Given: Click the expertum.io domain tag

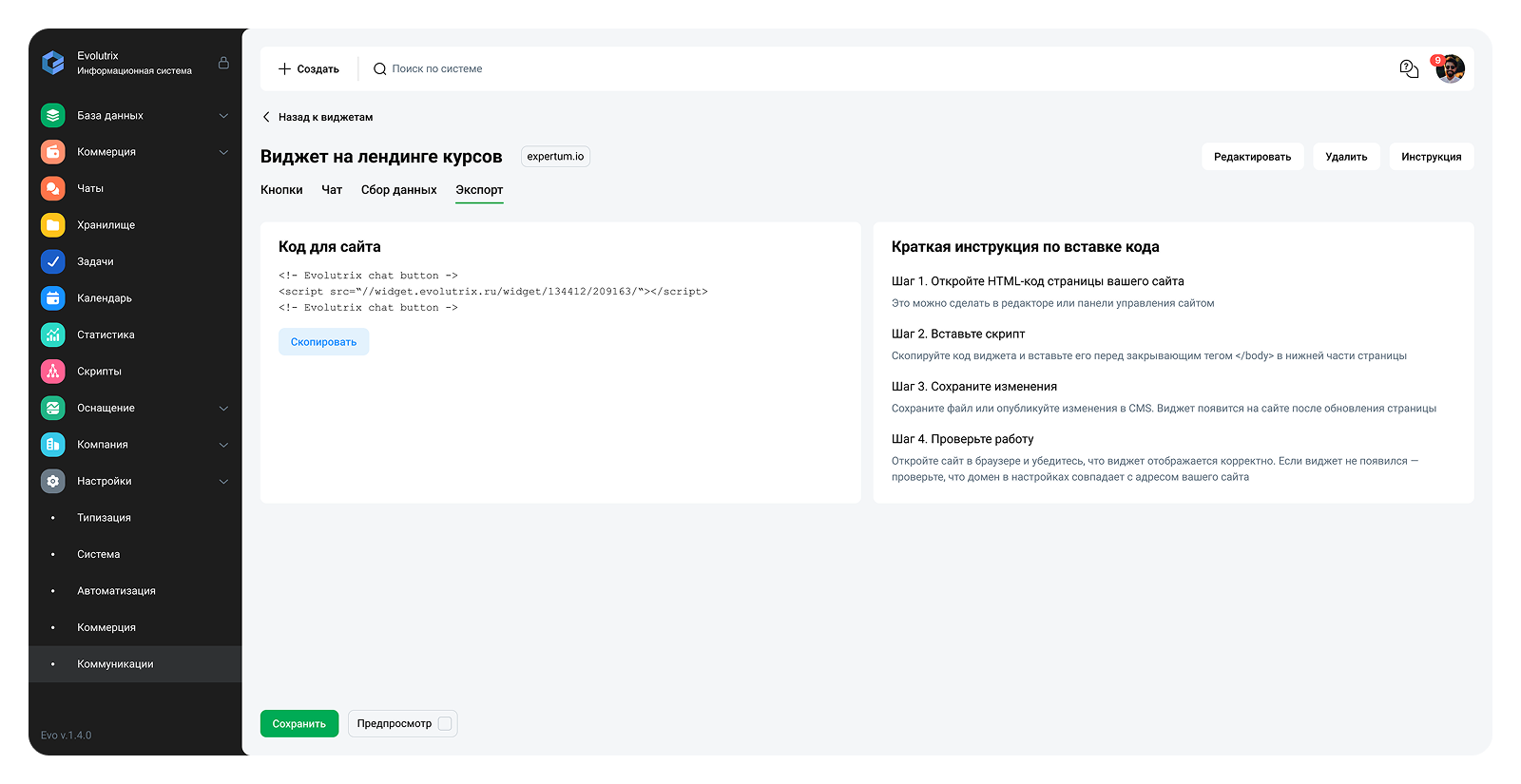Looking at the screenshot, I should [x=555, y=157].
